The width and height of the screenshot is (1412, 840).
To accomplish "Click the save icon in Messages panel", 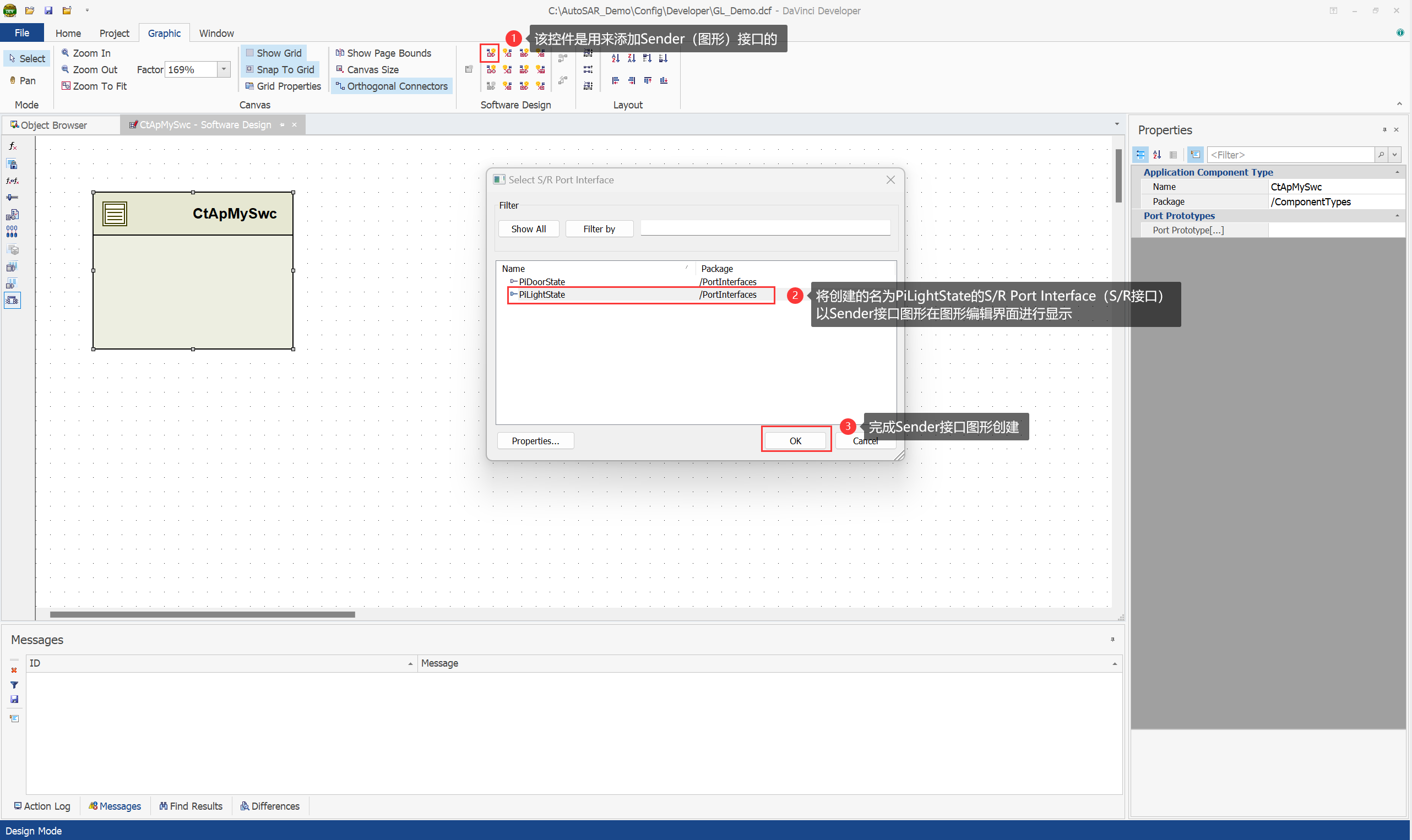I will click(x=14, y=699).
